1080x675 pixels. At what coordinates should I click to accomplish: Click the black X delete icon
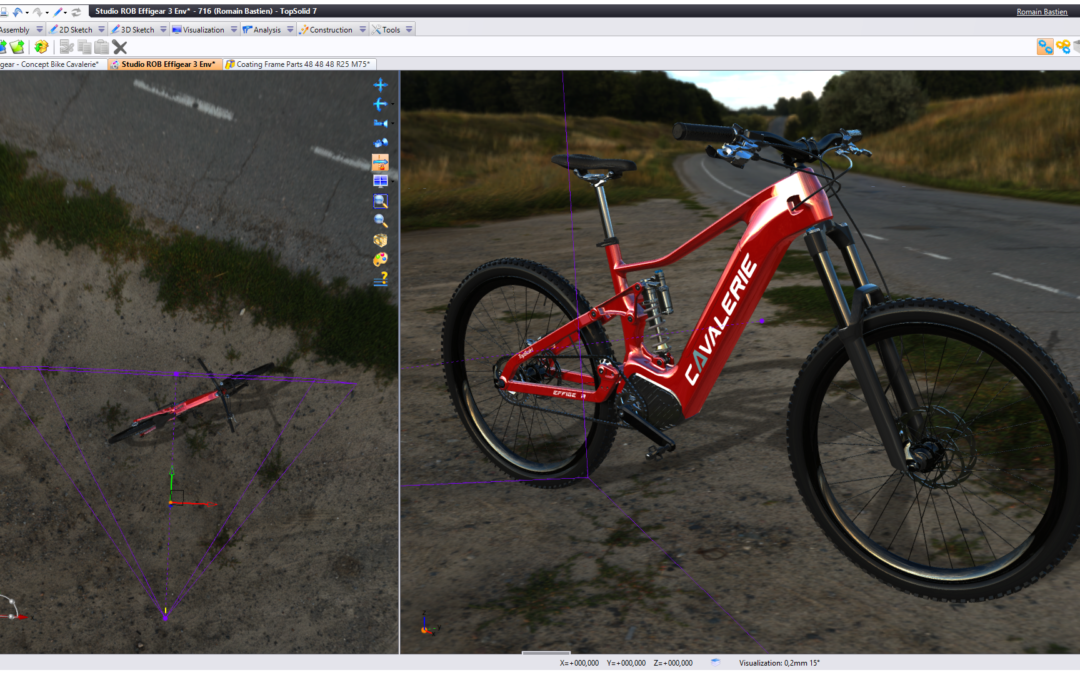pos(120,47)
